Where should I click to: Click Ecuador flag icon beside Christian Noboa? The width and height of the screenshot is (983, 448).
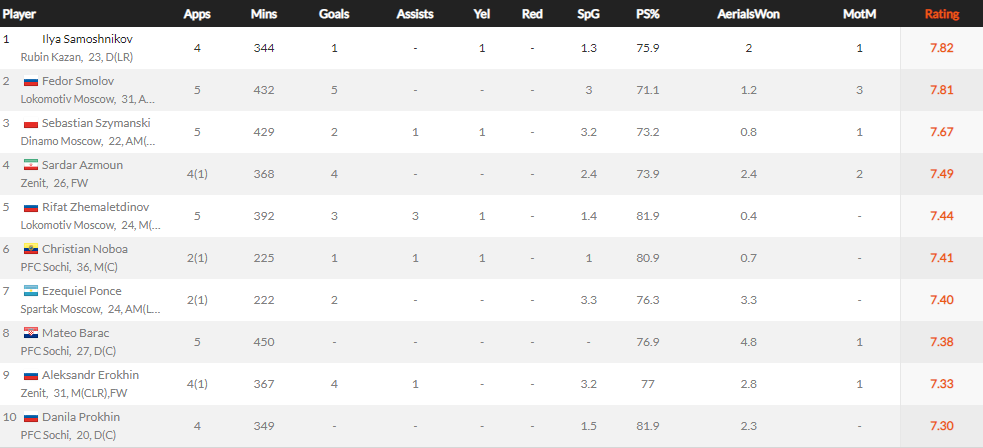coord(30,249)
